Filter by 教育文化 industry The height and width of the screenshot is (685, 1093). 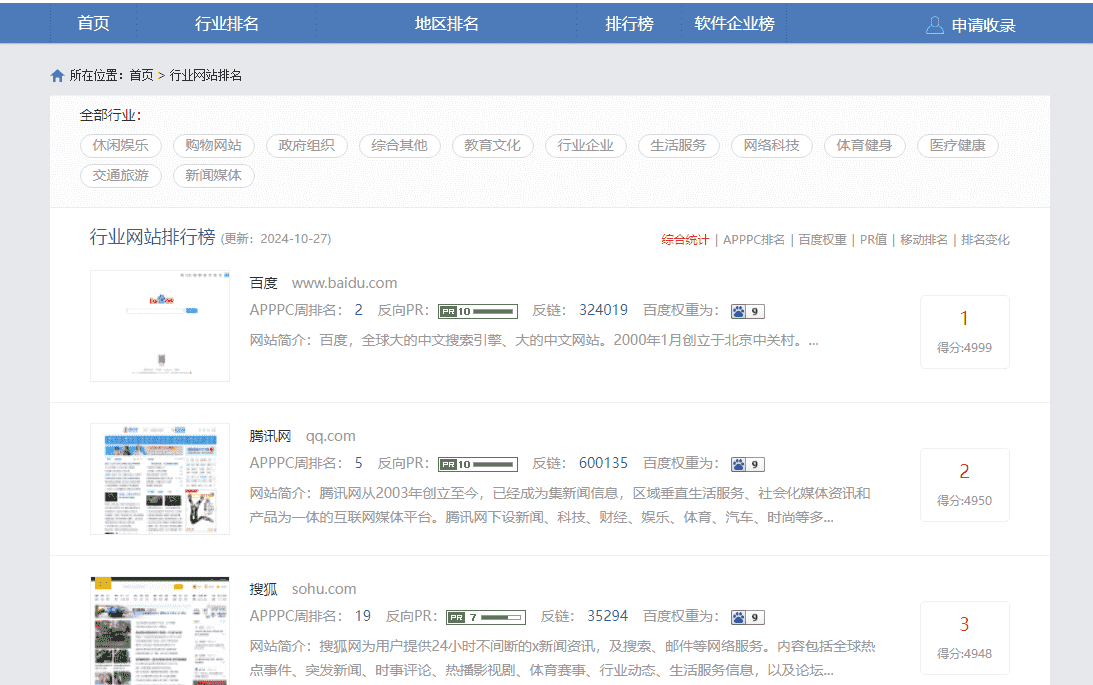493,146
